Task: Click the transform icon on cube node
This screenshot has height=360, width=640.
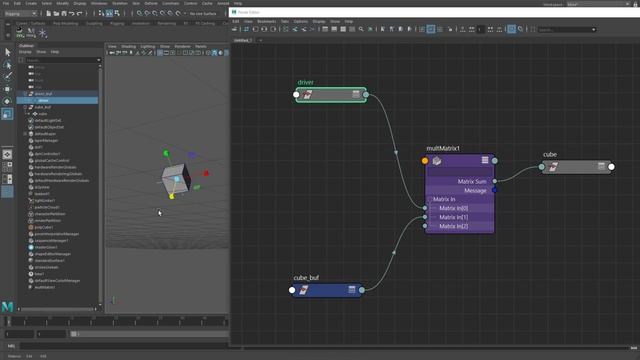Action: [x=553, y=167]
